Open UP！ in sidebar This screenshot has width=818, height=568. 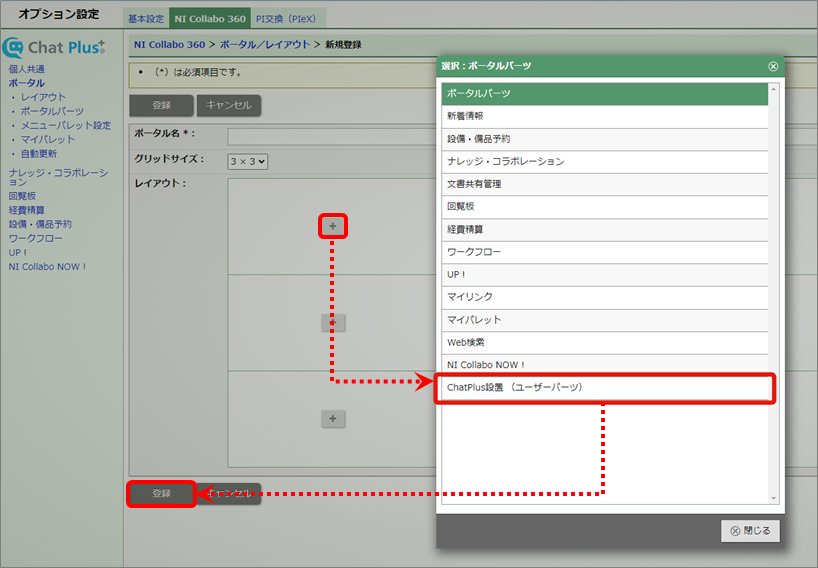(18, 252)
